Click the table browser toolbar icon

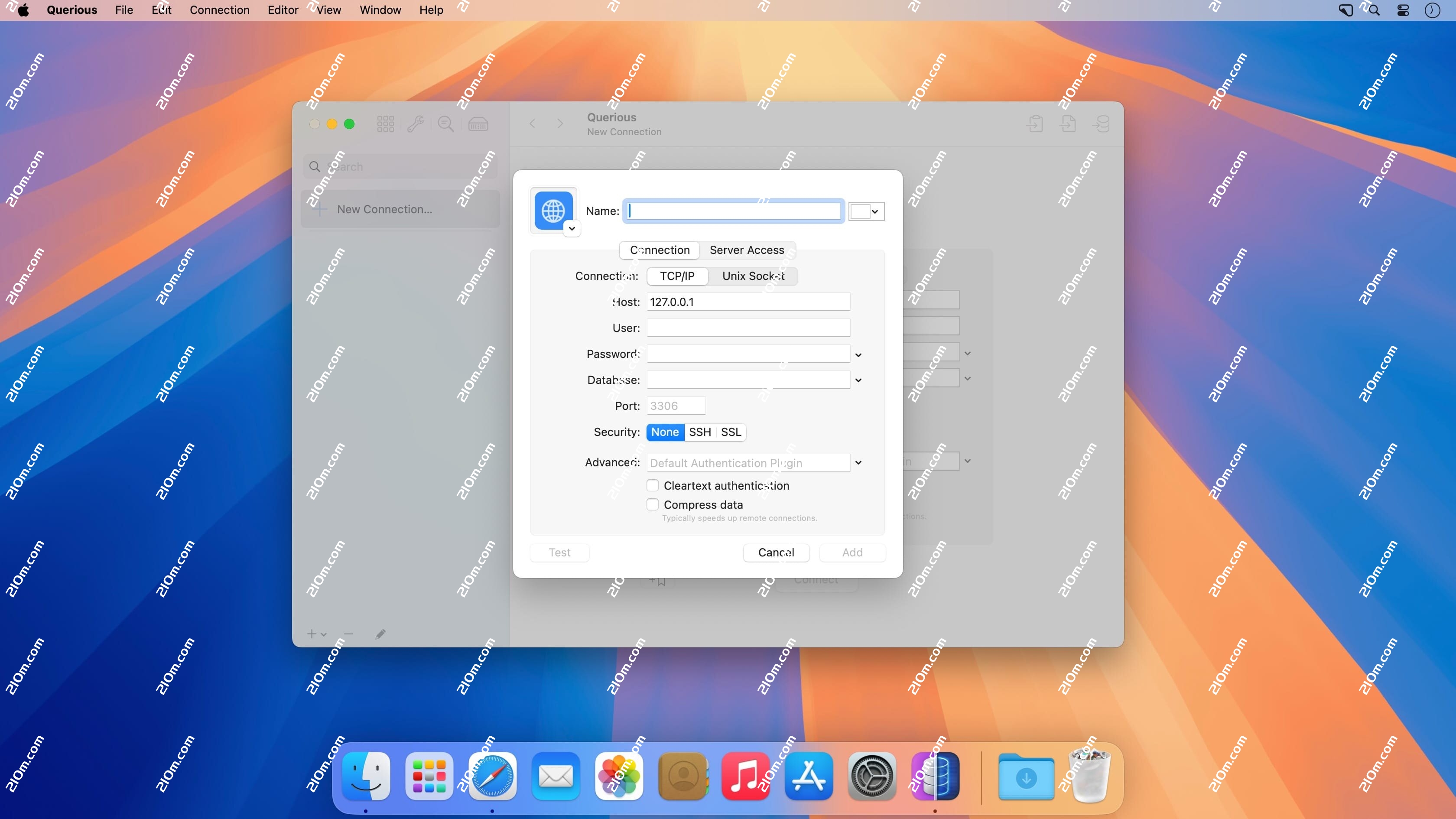point(478,124)
